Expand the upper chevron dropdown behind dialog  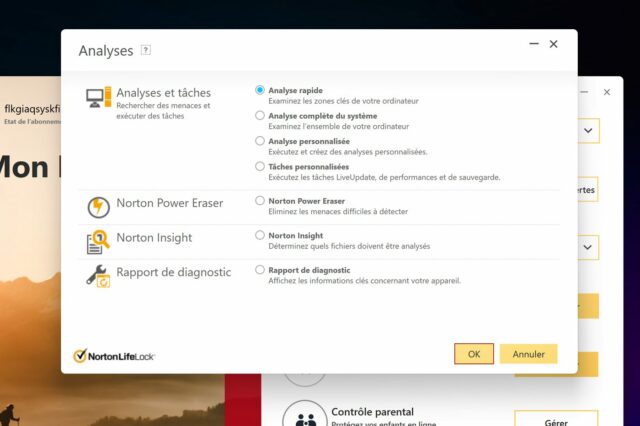[588, 131]
